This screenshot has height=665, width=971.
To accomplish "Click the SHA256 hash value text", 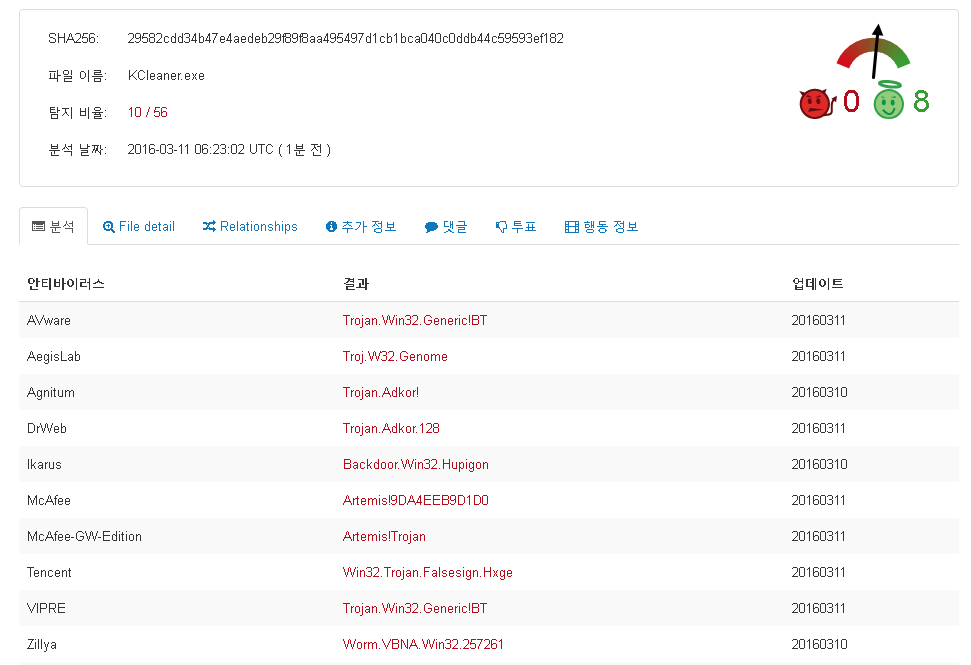I will tap(345, 39).
